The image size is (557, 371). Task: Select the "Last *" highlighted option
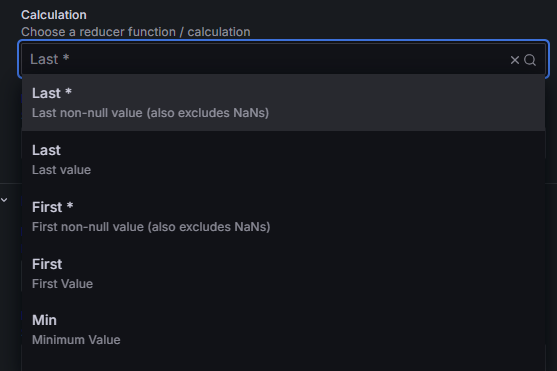point(283,103)
